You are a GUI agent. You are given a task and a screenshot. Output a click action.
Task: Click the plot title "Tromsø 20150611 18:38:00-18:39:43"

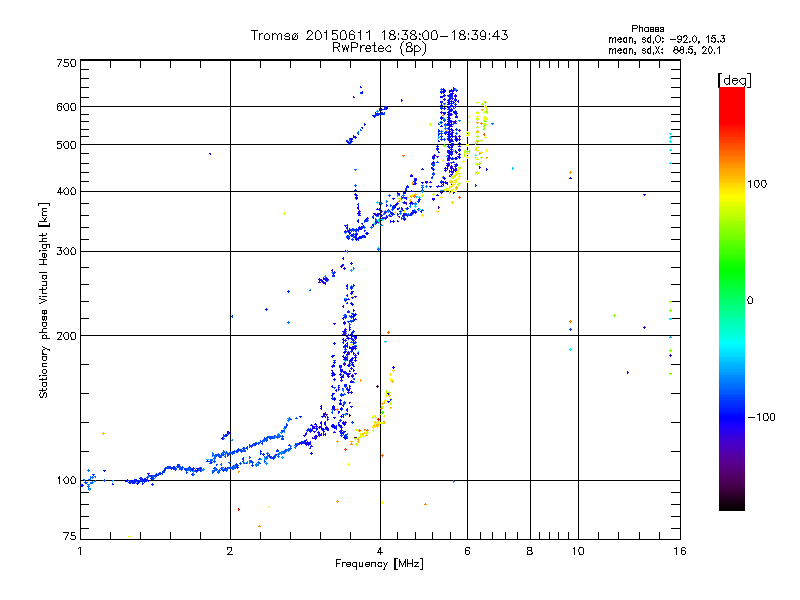[x=379, y=35]
